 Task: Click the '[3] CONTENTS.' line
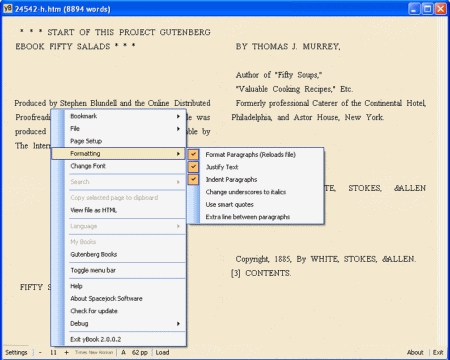tap(261, 273)
